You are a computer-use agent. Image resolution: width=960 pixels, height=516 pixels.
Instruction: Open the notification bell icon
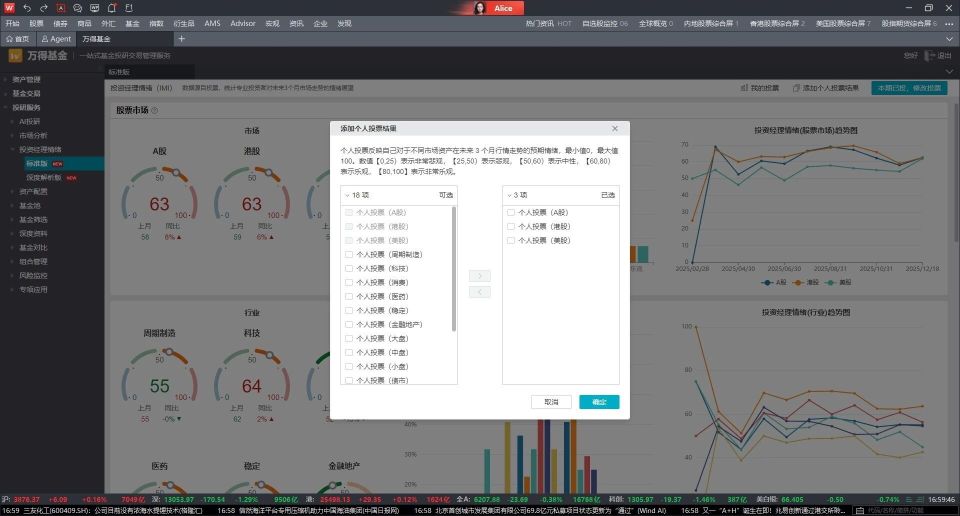[111, 8]
